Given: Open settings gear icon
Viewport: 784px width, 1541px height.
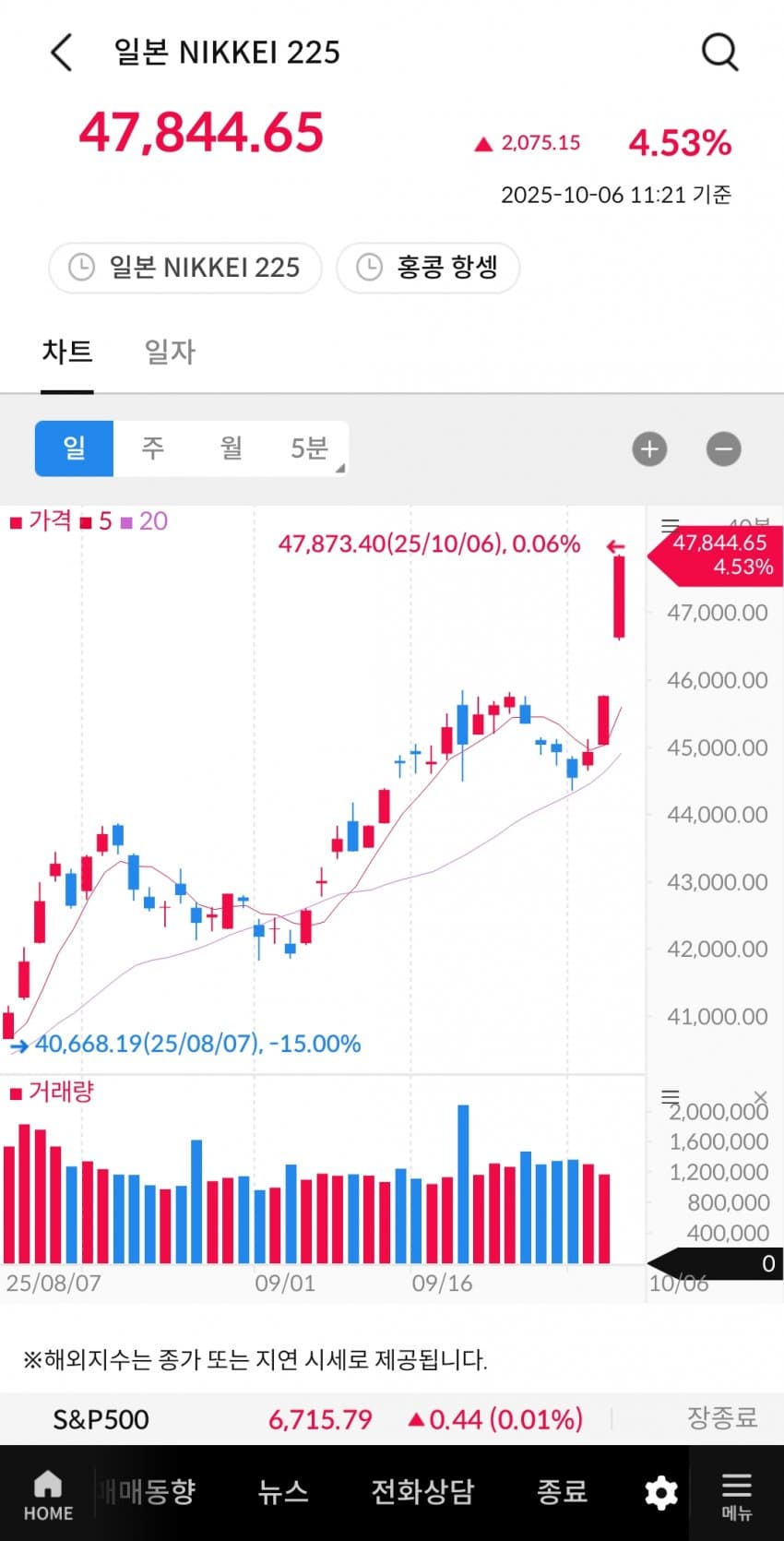Looking at the screenshot, I should coord(660,1493).
